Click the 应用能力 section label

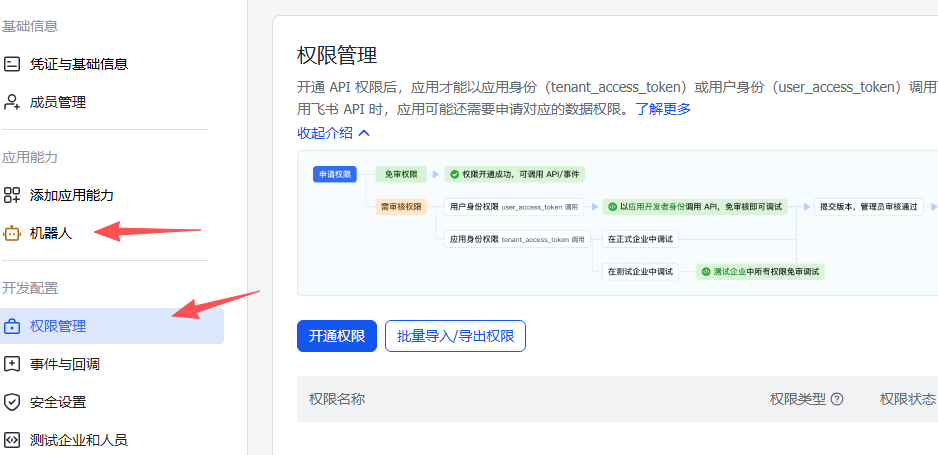click(x=30, y=157)
